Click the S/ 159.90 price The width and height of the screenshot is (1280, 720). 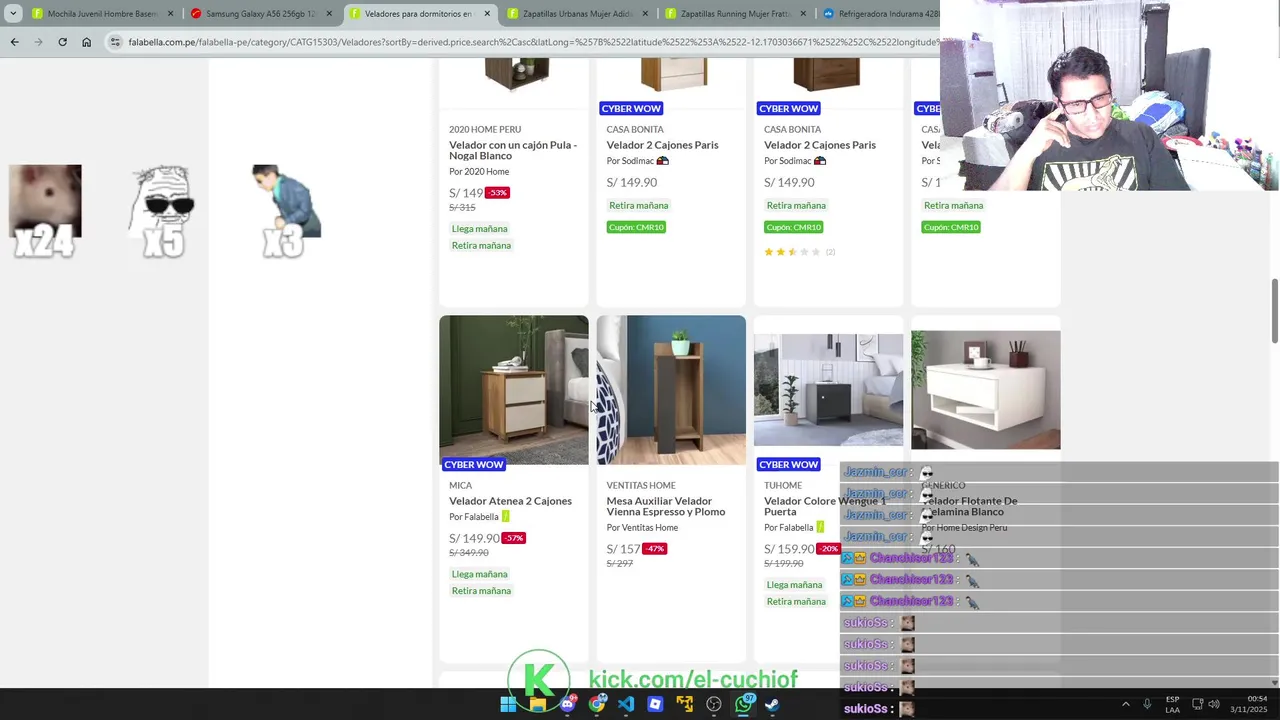coord(789,549)
